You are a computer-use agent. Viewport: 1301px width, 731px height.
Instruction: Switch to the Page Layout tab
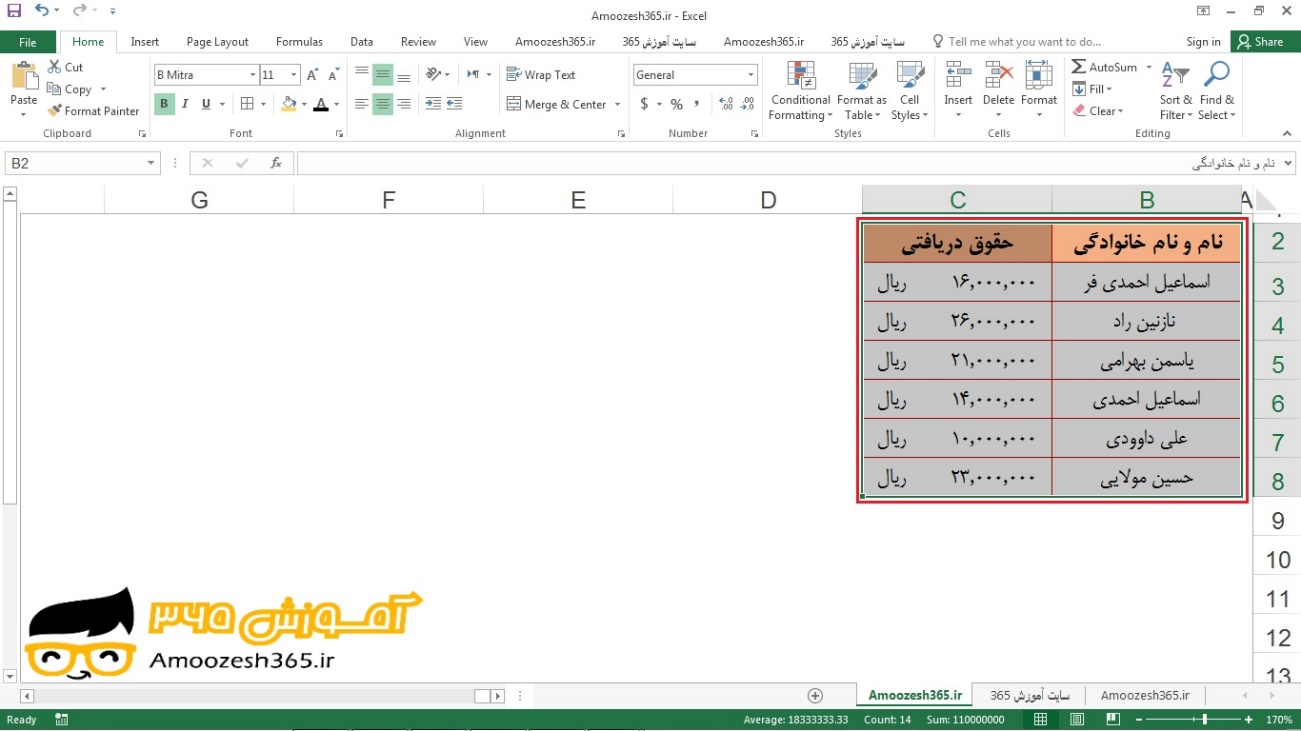(217, 42)
